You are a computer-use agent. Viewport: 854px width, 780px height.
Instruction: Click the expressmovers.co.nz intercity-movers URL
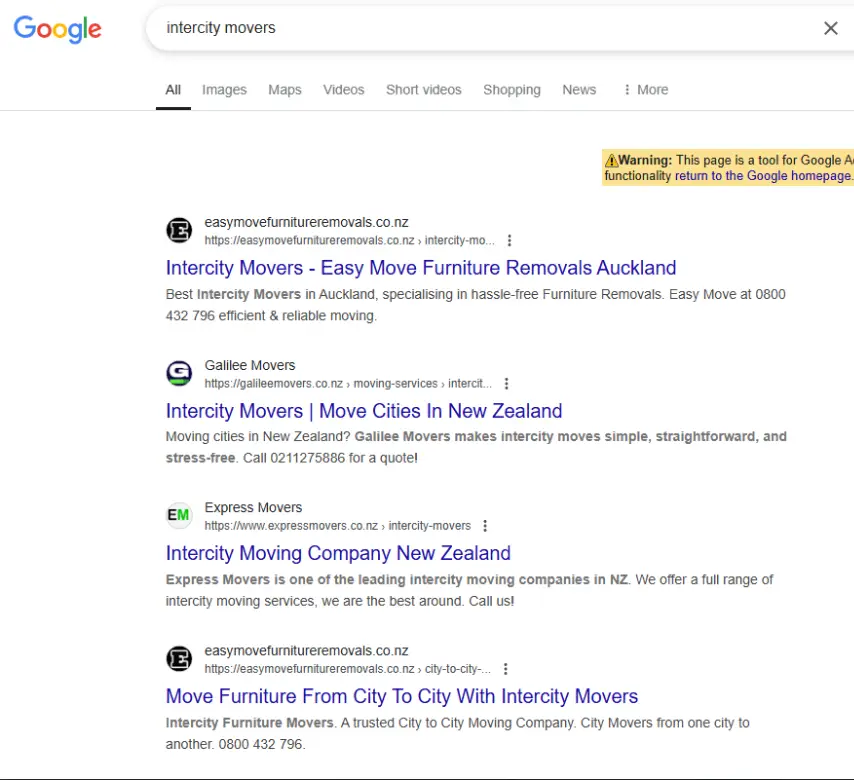tap(338, 526)
